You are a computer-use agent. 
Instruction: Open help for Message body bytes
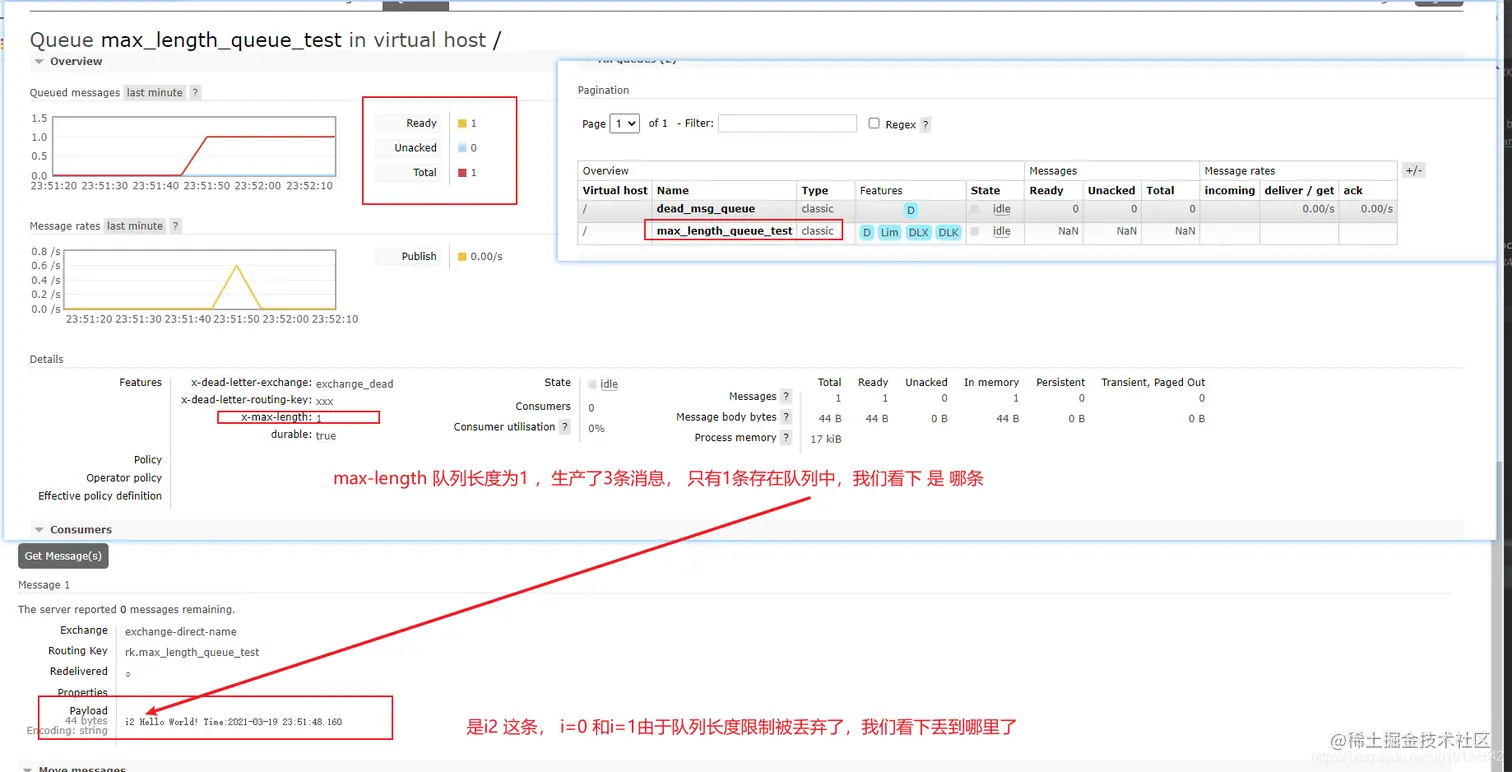click(786, 417)
